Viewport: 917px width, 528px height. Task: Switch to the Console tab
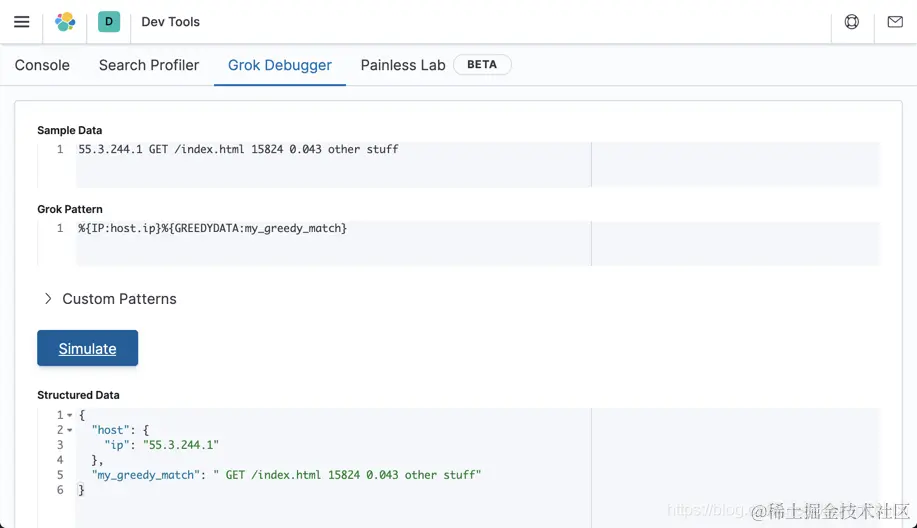click(42, 65)
